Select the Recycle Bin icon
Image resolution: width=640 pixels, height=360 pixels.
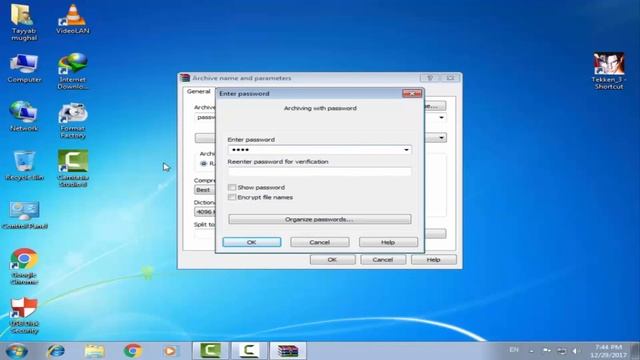24,166
